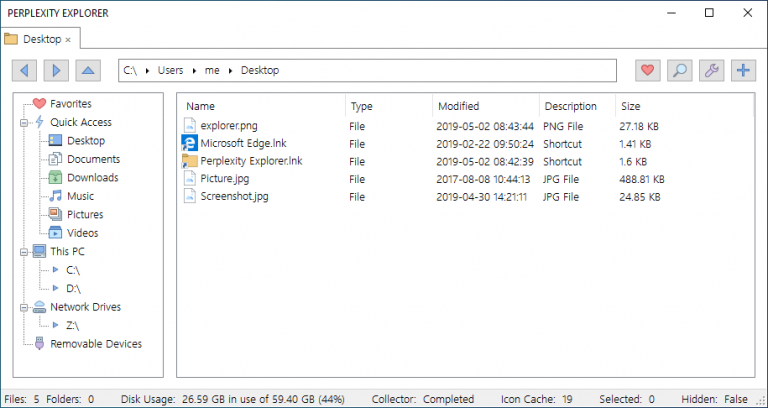Sort files by the Modified column
This screenshot has height=408, width=768.
click(458, 106)
